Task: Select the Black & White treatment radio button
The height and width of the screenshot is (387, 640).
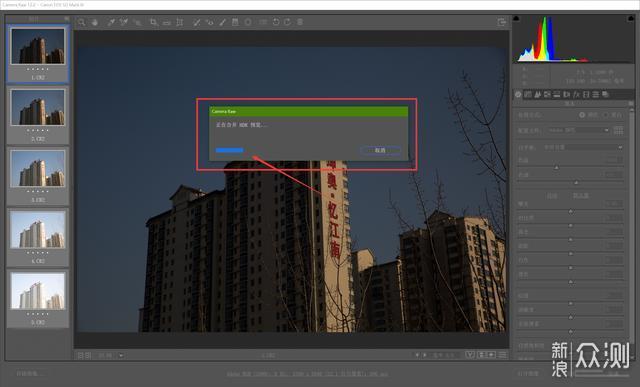Action: click(x=605, y=115)
